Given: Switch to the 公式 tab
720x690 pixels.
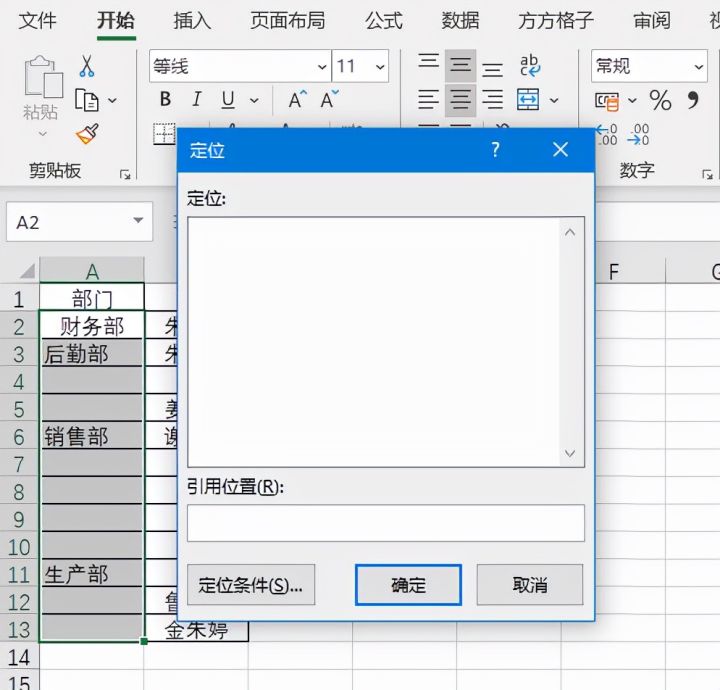Looking at the screenshot, I should pos(384,21).
